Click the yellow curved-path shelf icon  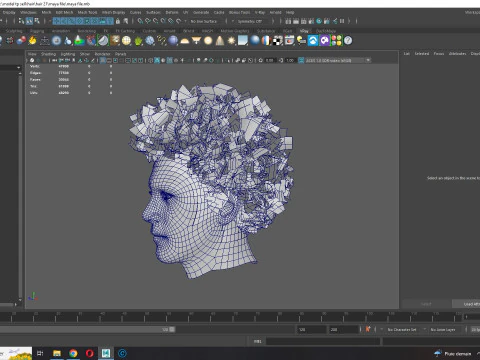coord(161,41)
